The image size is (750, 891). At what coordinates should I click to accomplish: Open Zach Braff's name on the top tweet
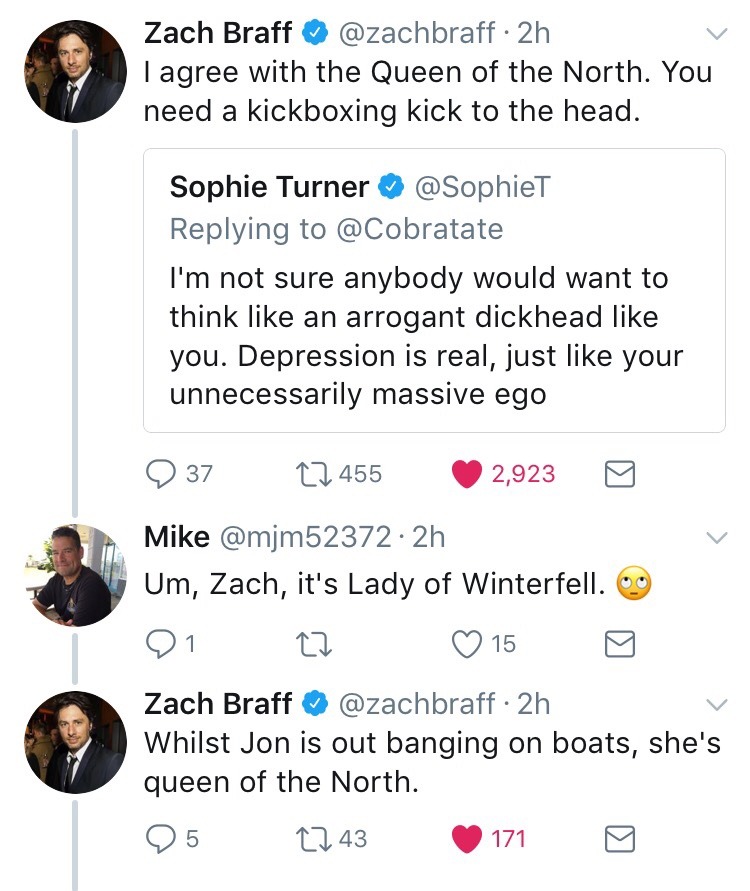(219, 33)
